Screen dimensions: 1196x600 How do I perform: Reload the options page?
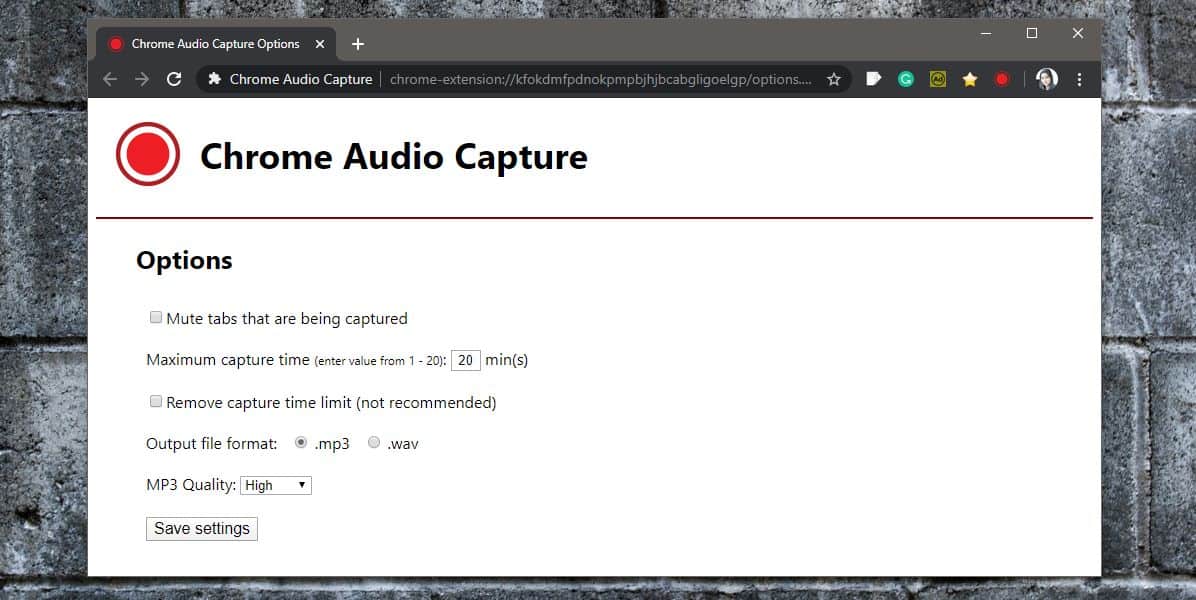tap(174, 79)
